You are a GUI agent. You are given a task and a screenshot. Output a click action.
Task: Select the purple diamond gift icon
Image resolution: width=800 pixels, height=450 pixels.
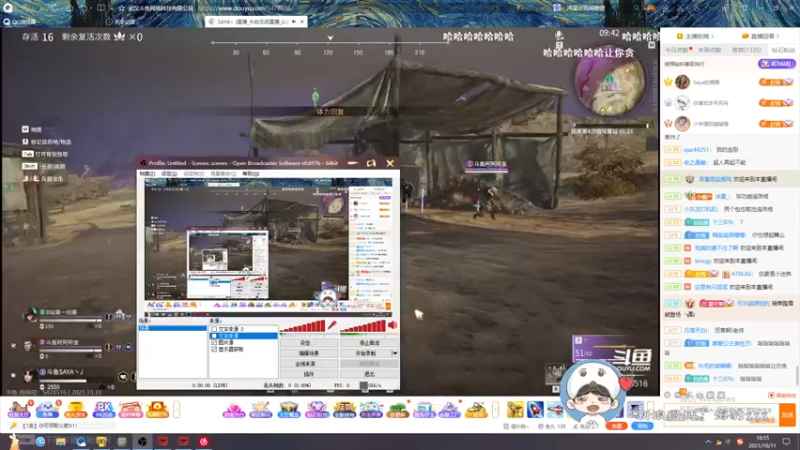(316, 409)
